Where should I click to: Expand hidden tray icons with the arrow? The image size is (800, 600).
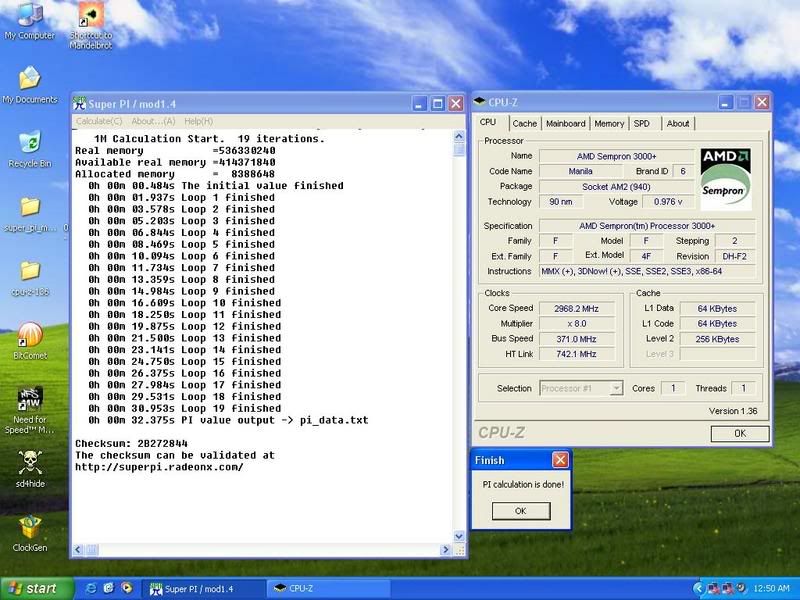pyautogui.click(x=697, y=588)
